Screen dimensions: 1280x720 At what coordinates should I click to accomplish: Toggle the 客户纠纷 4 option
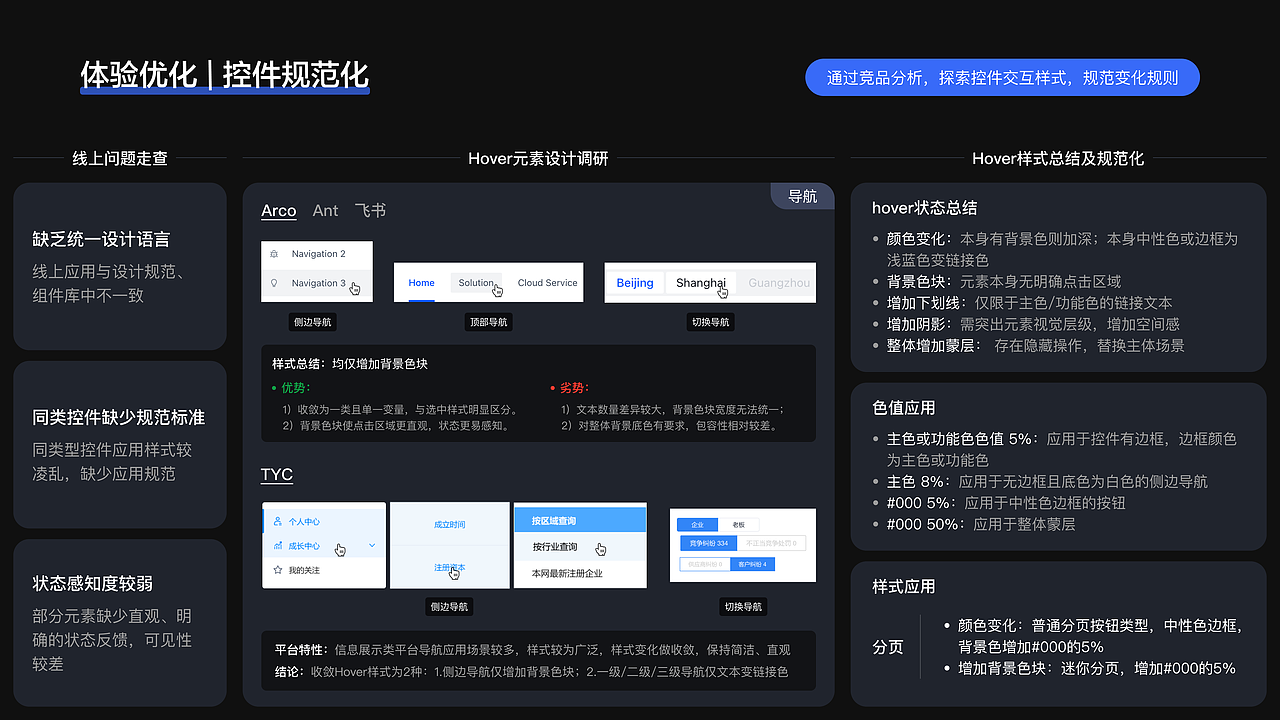click(x=753, y=563)
